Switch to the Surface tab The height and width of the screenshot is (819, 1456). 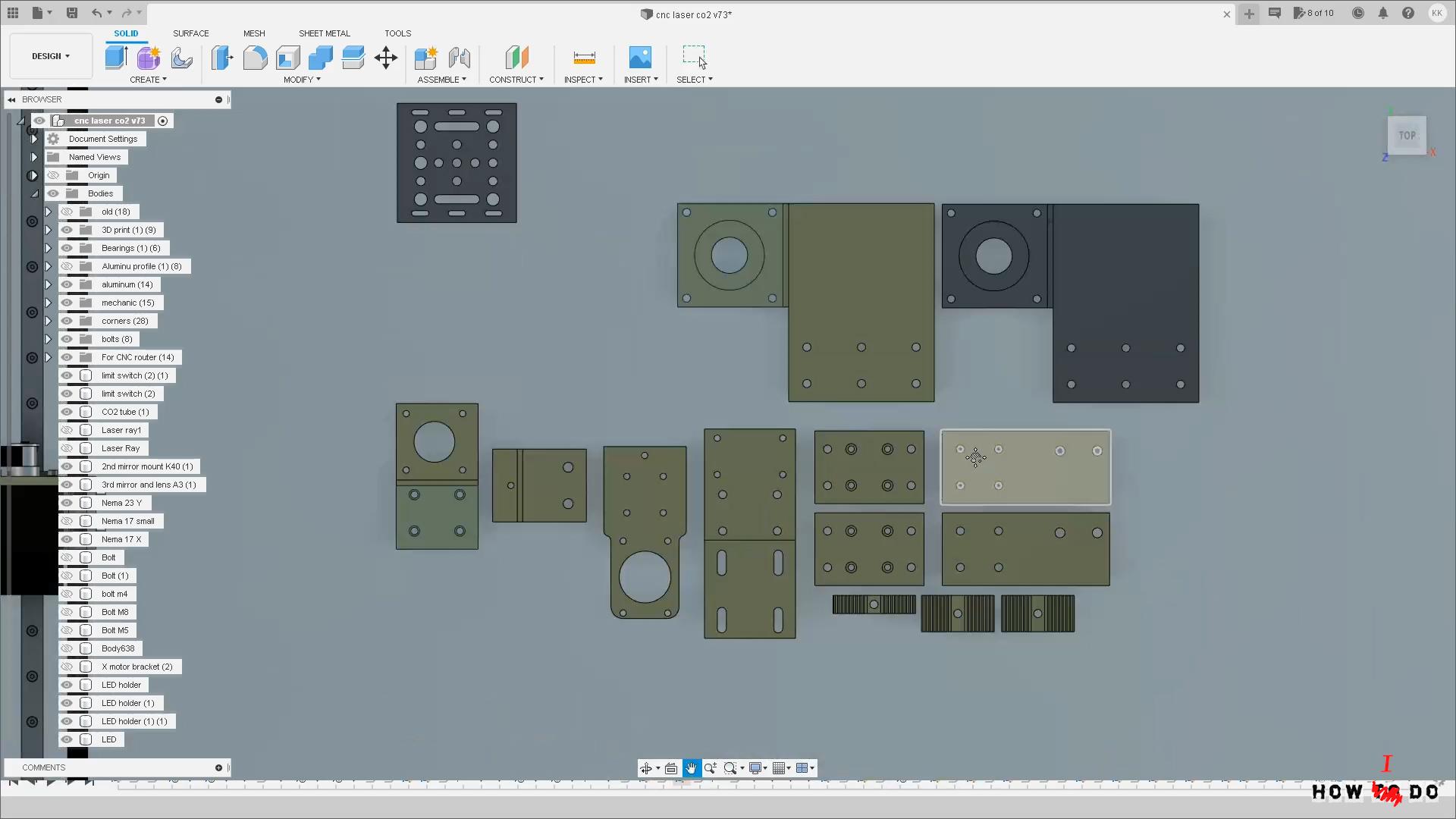191,33
